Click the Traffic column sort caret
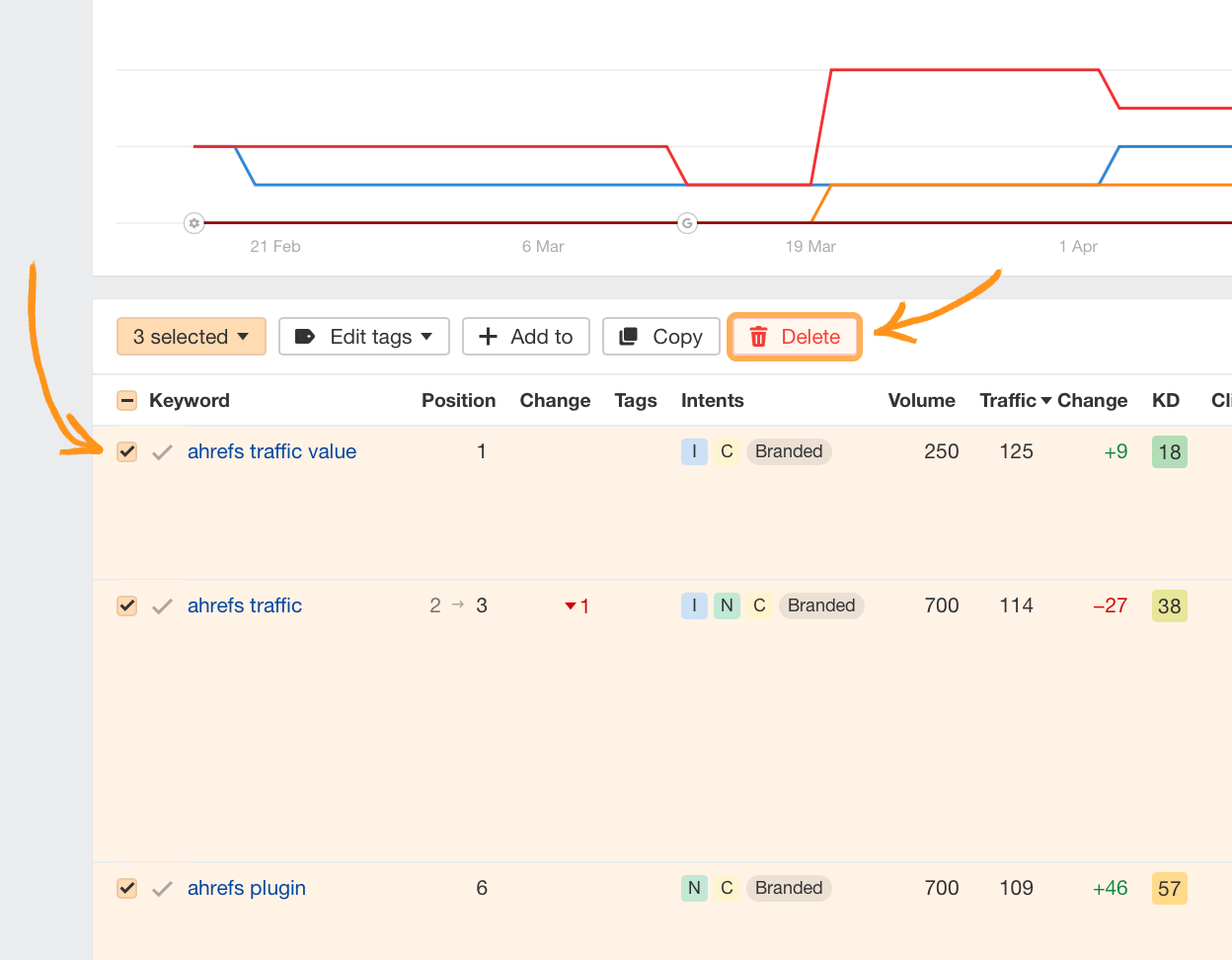Image resolution: width=1232 pixels, height=960 pixels. 1046,400
